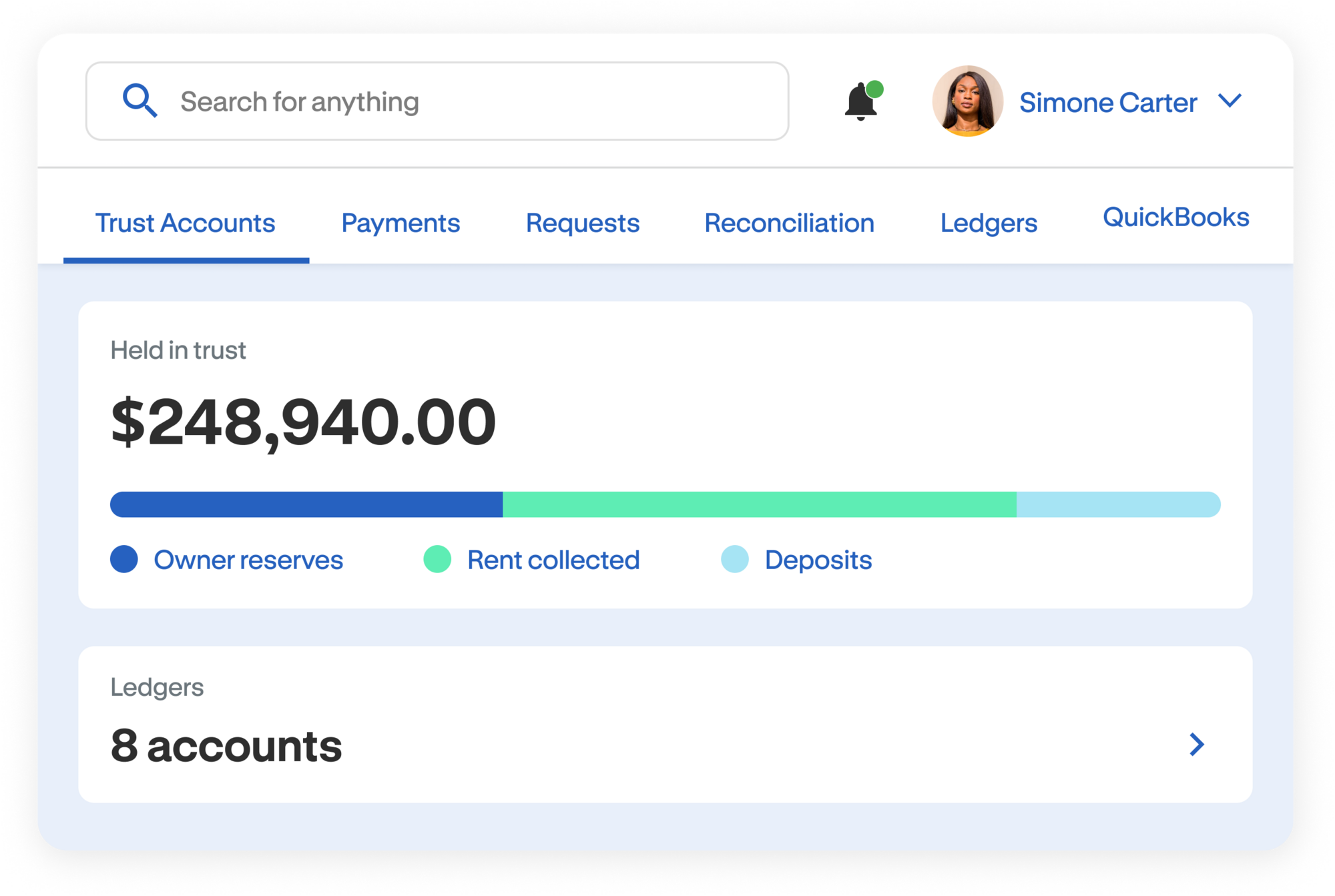Switch to the Payments tab

(400, 223)
